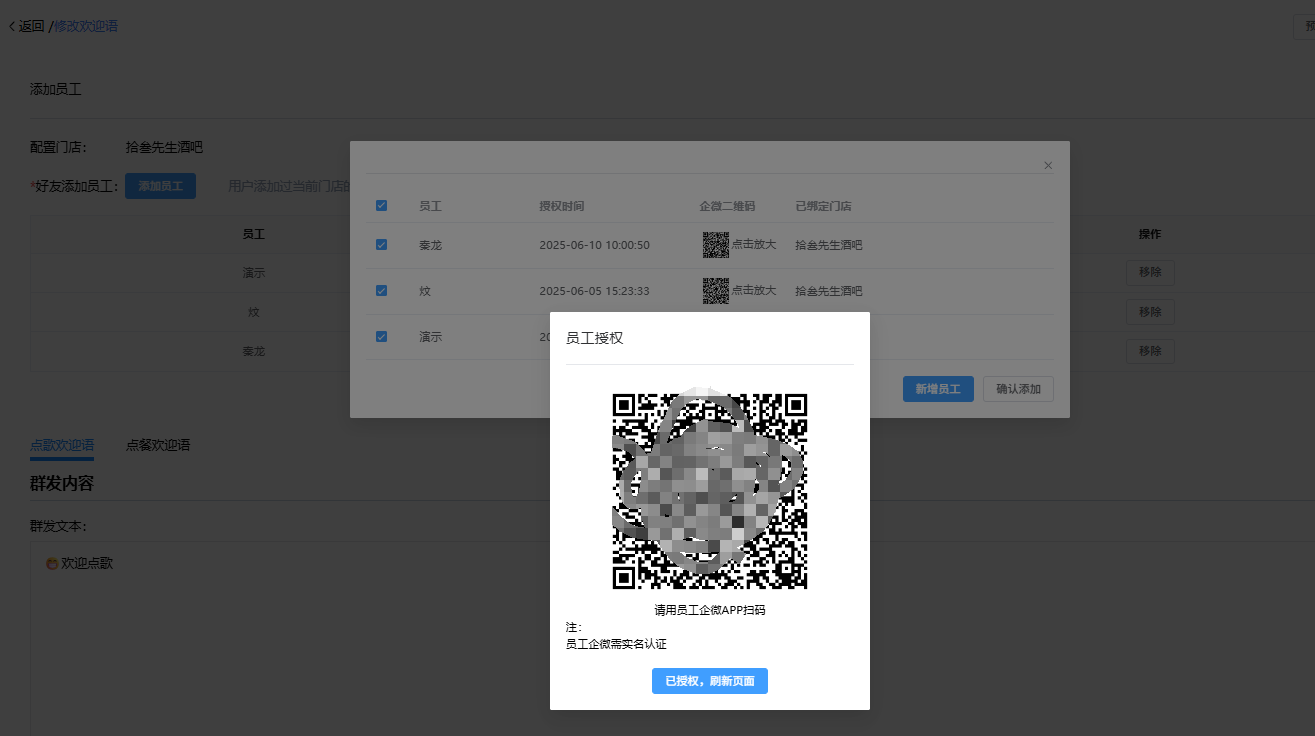Click the 群发内容 heading
Screen dimensions: 1315x736
[62, 484]
